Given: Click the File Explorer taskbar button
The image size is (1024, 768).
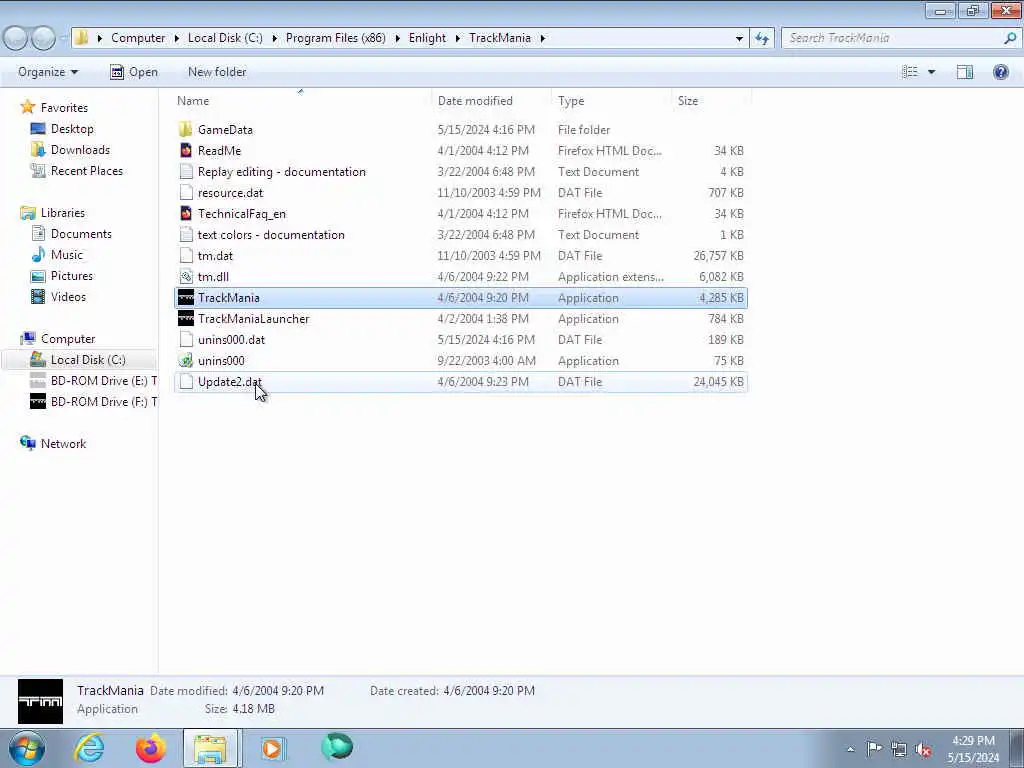Looking at the screenshot, I should click(x=211, y=748).
